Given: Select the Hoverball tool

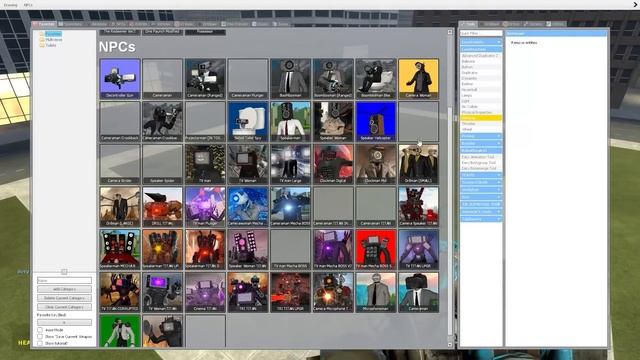Looking at the screenshot, I should point(481,89).
